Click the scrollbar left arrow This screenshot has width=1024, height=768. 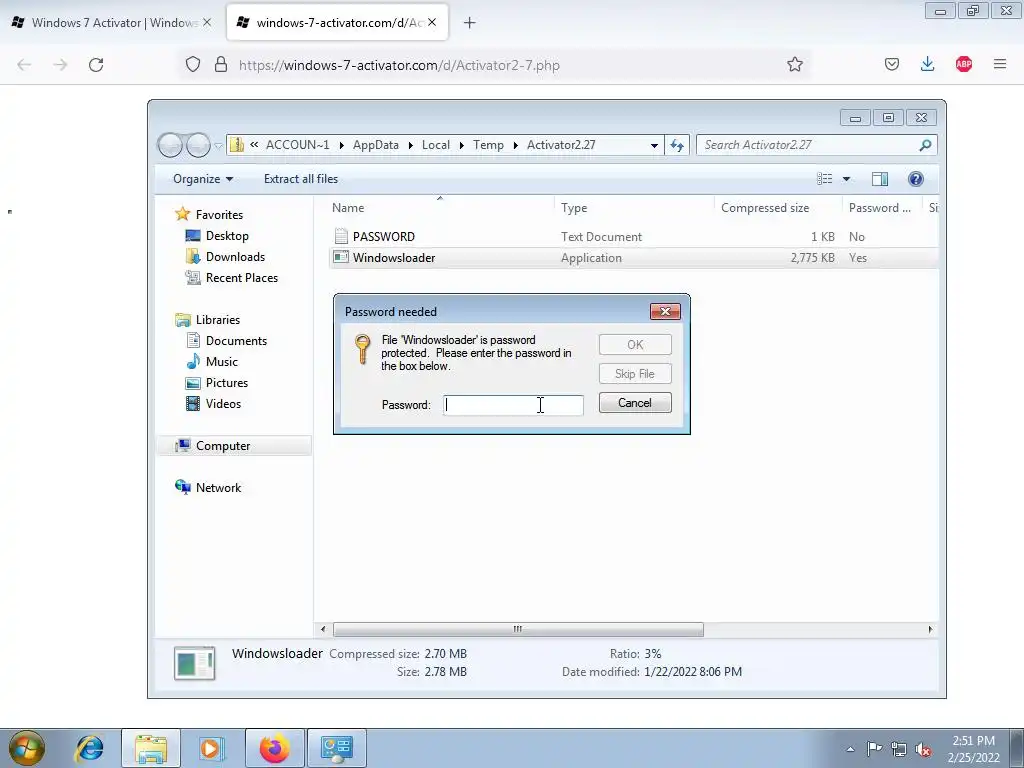tap(323, 629)
